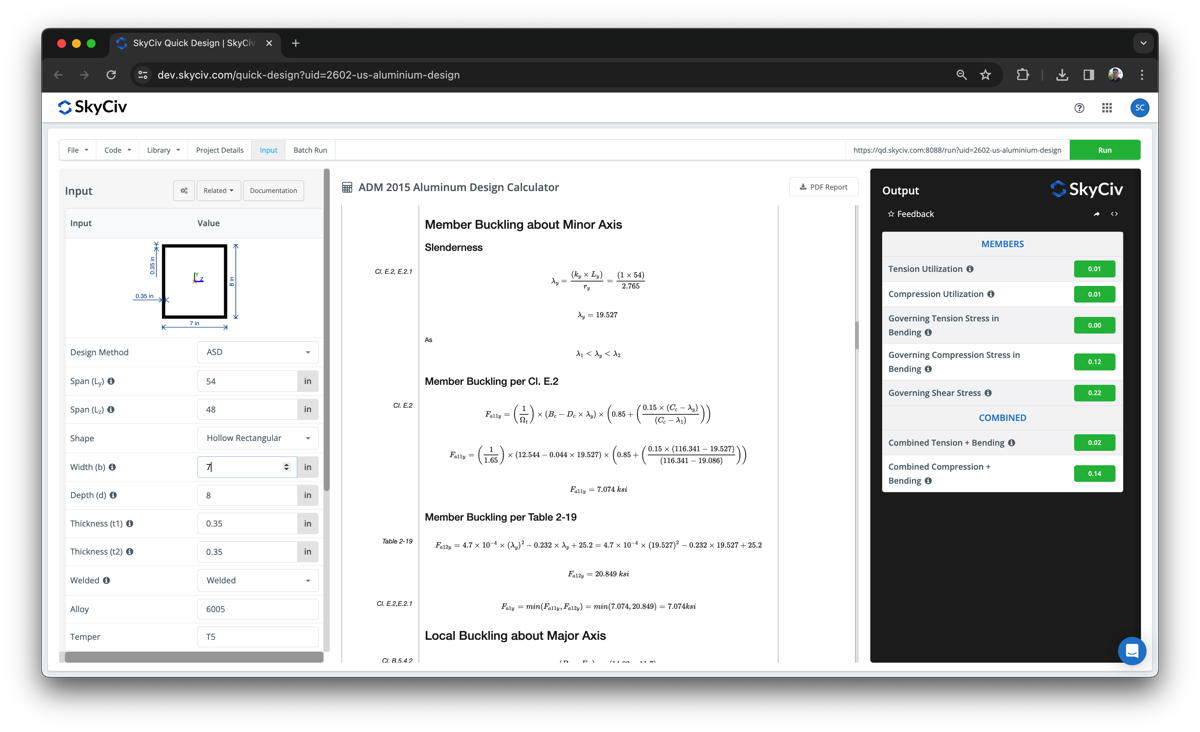Click the Width (b) stepper arrows
Viewport: 1200px width, 732px height.
(x=287, y=467)
